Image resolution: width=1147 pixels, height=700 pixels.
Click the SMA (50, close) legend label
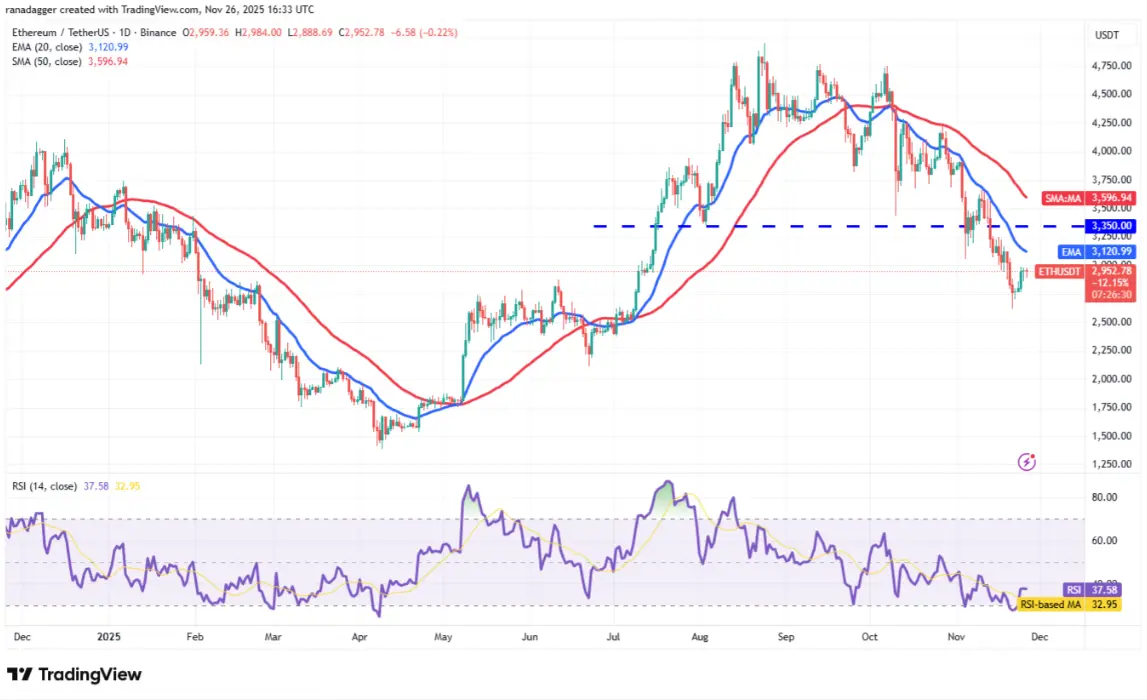point(46,61)
